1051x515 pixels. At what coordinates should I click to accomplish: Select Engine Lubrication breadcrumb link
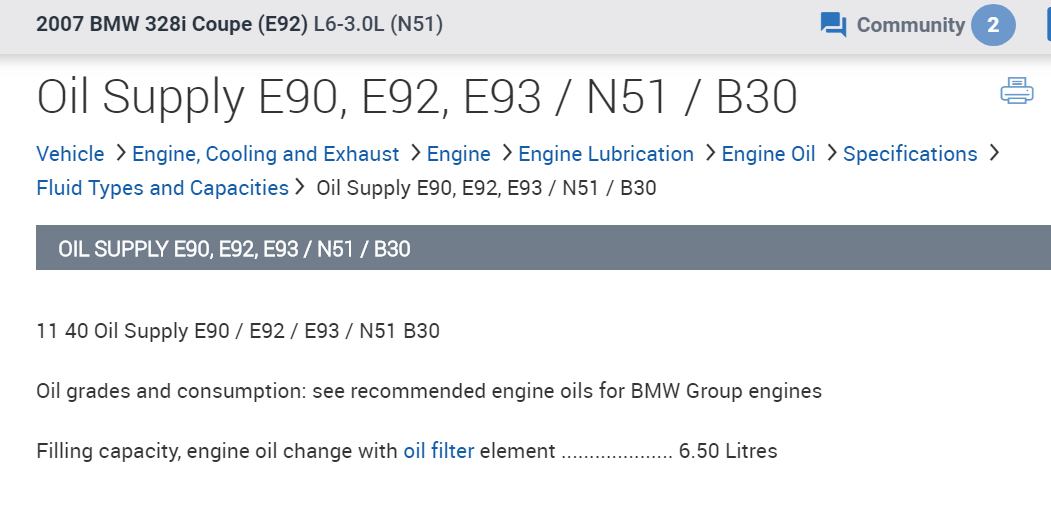coord(606,154)
